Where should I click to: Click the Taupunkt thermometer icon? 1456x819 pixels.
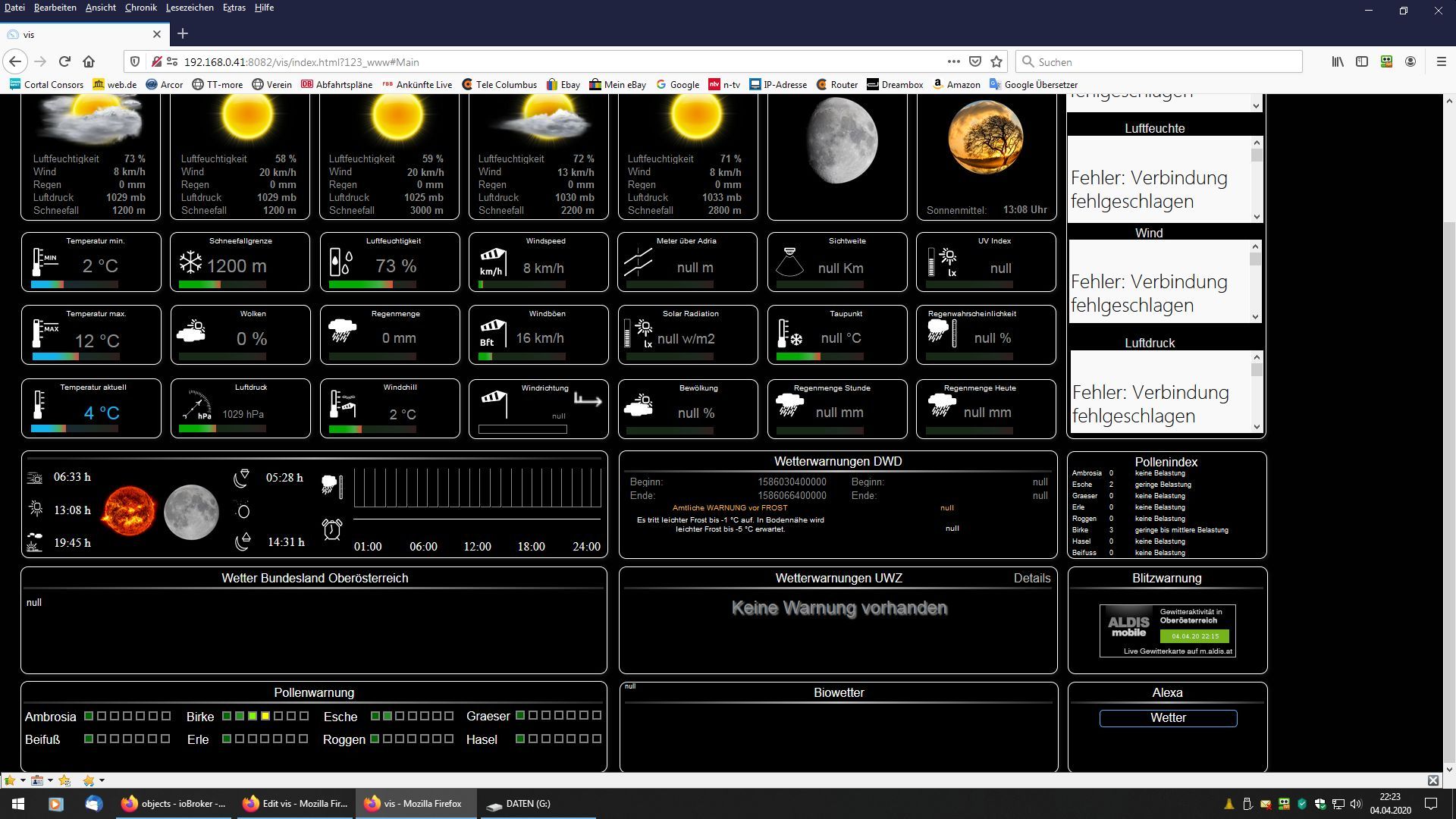tap(789, 334)
